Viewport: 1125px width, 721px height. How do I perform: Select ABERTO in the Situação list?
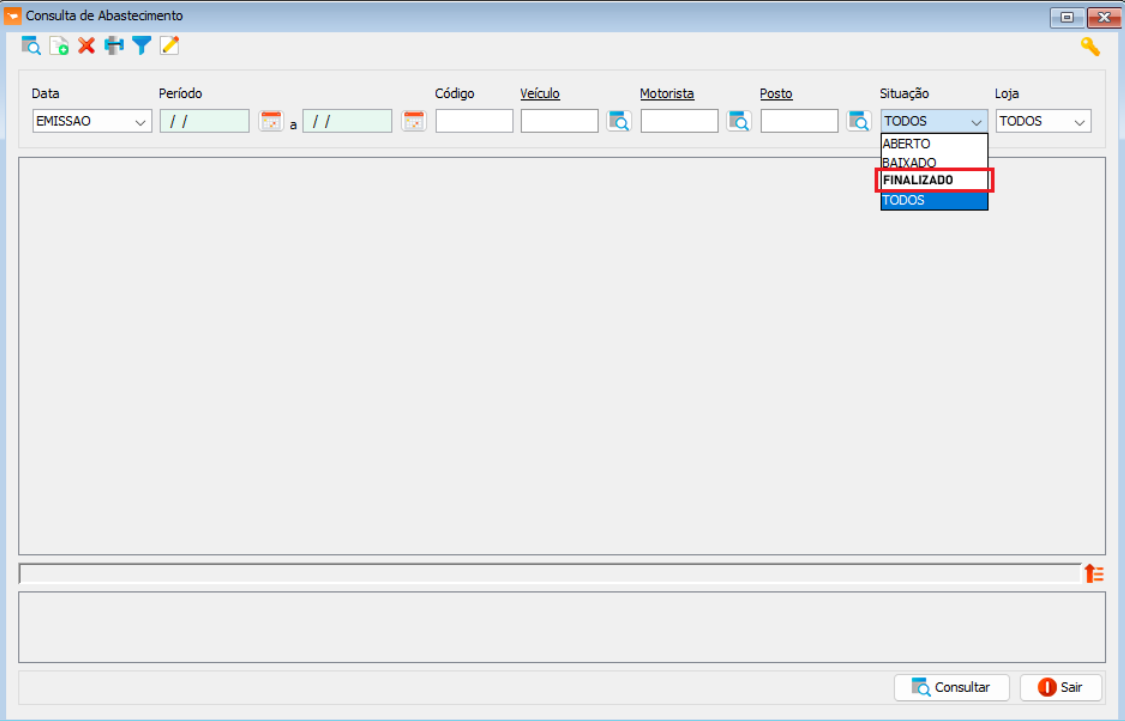click(x=933, y=144)
